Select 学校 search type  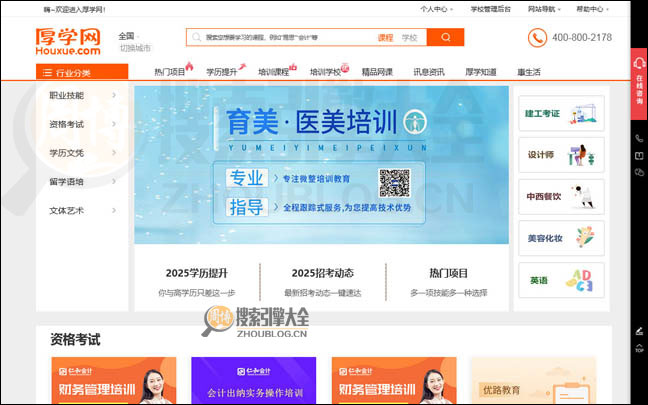click(x=410, y=38)
